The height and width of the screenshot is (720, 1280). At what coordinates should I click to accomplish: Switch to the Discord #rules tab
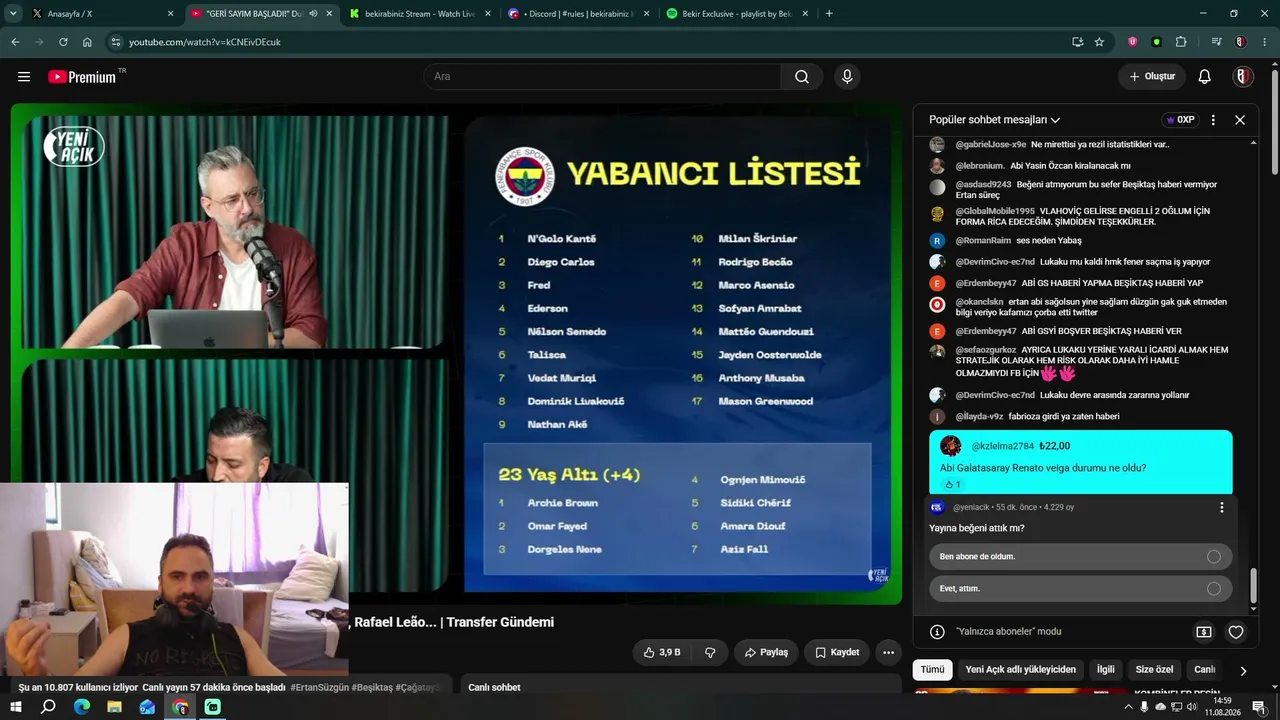(x=579, y=14)
